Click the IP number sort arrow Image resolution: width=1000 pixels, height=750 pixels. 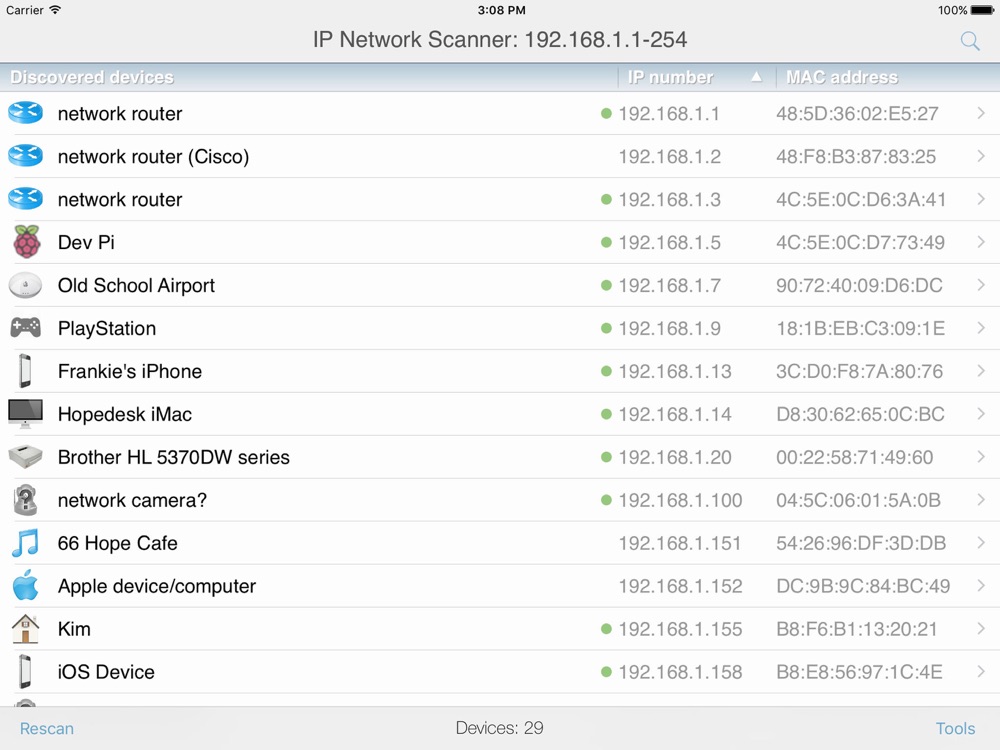coord(756,77)
